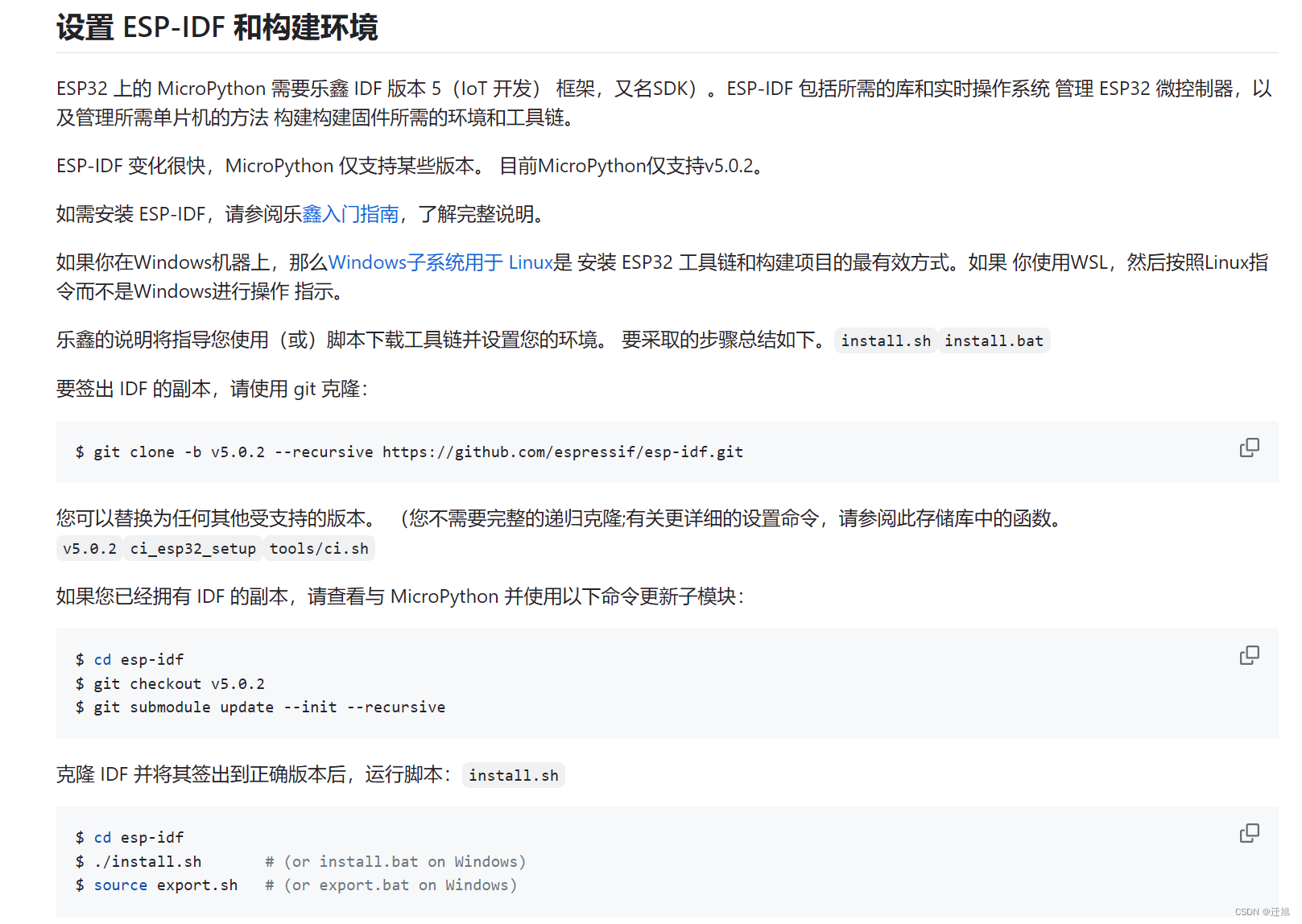Click install.sh tag after 运行脚本 text
Viewport: 1302px width, 924px height.
tap(513, 775)
